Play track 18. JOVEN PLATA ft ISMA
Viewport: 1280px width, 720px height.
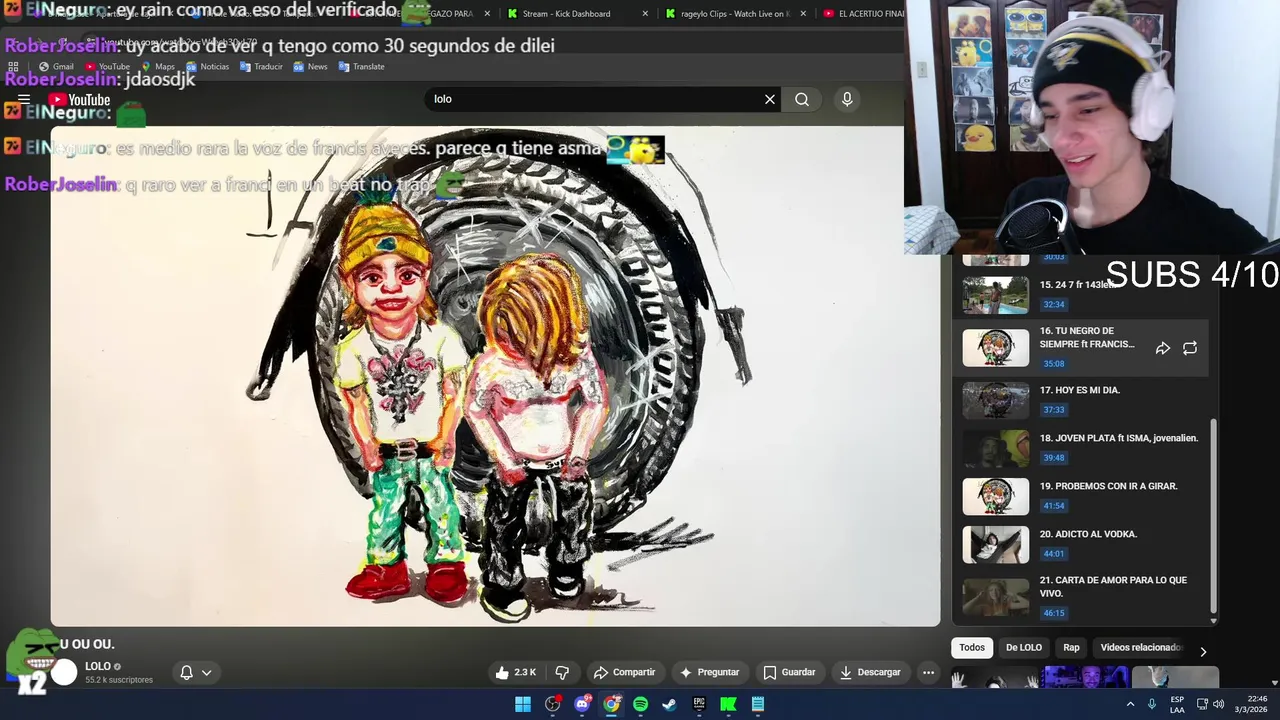tap(1080, 447)
